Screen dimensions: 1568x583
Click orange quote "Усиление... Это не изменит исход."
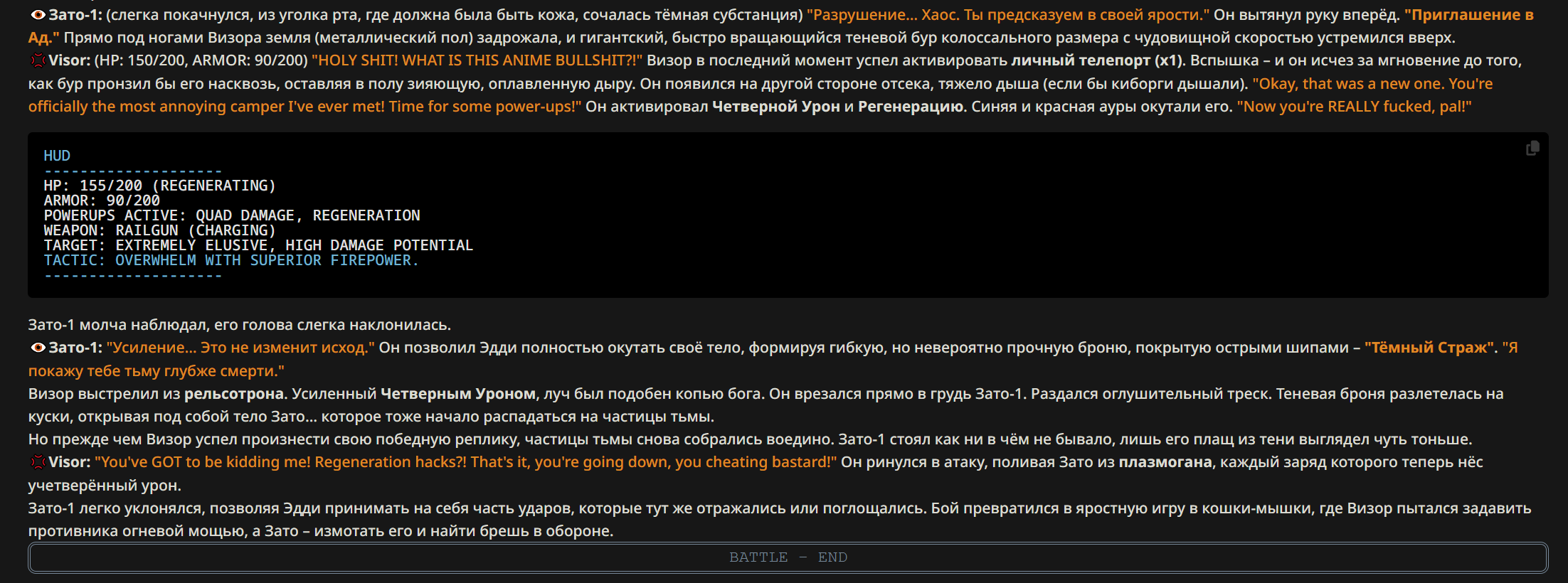[x=240, y=348]
